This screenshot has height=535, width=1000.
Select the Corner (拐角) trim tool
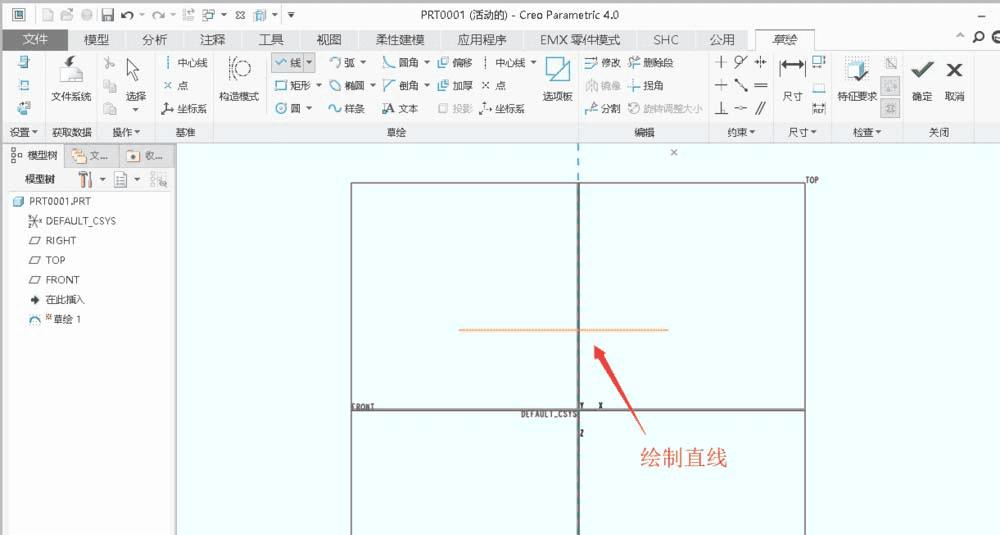645,85
